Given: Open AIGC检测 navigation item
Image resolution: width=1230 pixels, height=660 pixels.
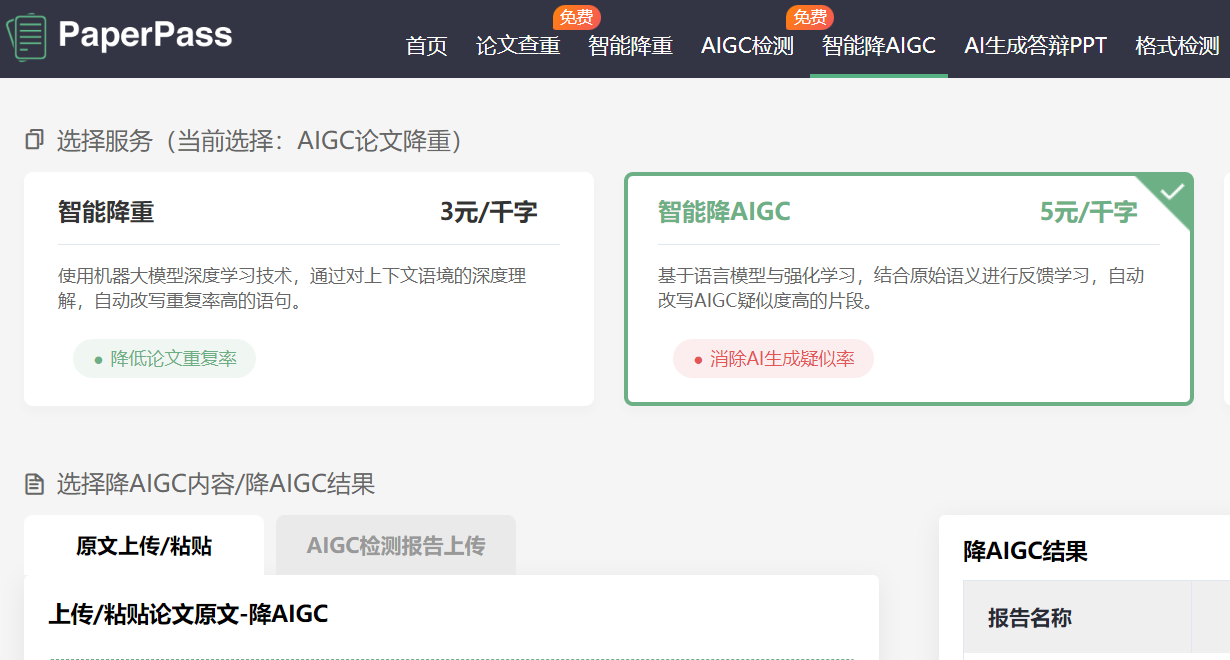Looking at the screenshot, I should pos(747,46).
